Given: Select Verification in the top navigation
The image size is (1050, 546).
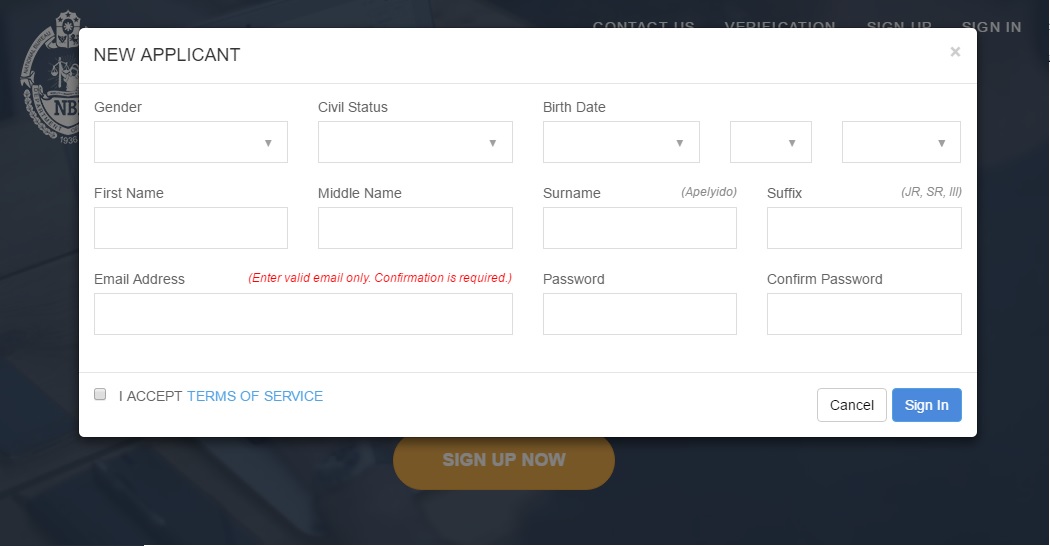Looking at the screenshot, I should [780, 25].
